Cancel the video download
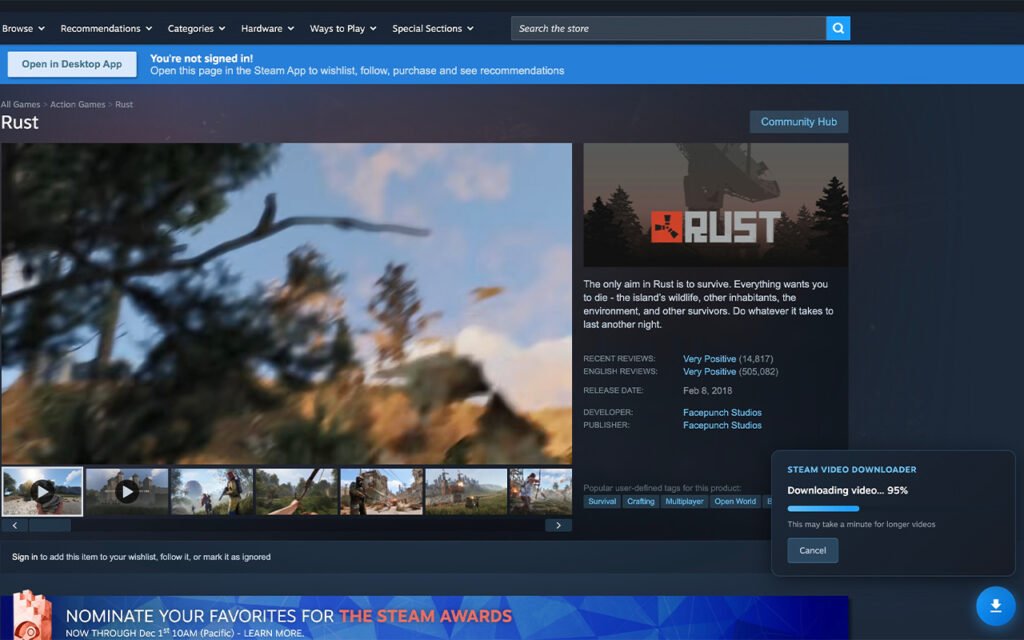Screen dimensions: 1024x640 [812, 551]
